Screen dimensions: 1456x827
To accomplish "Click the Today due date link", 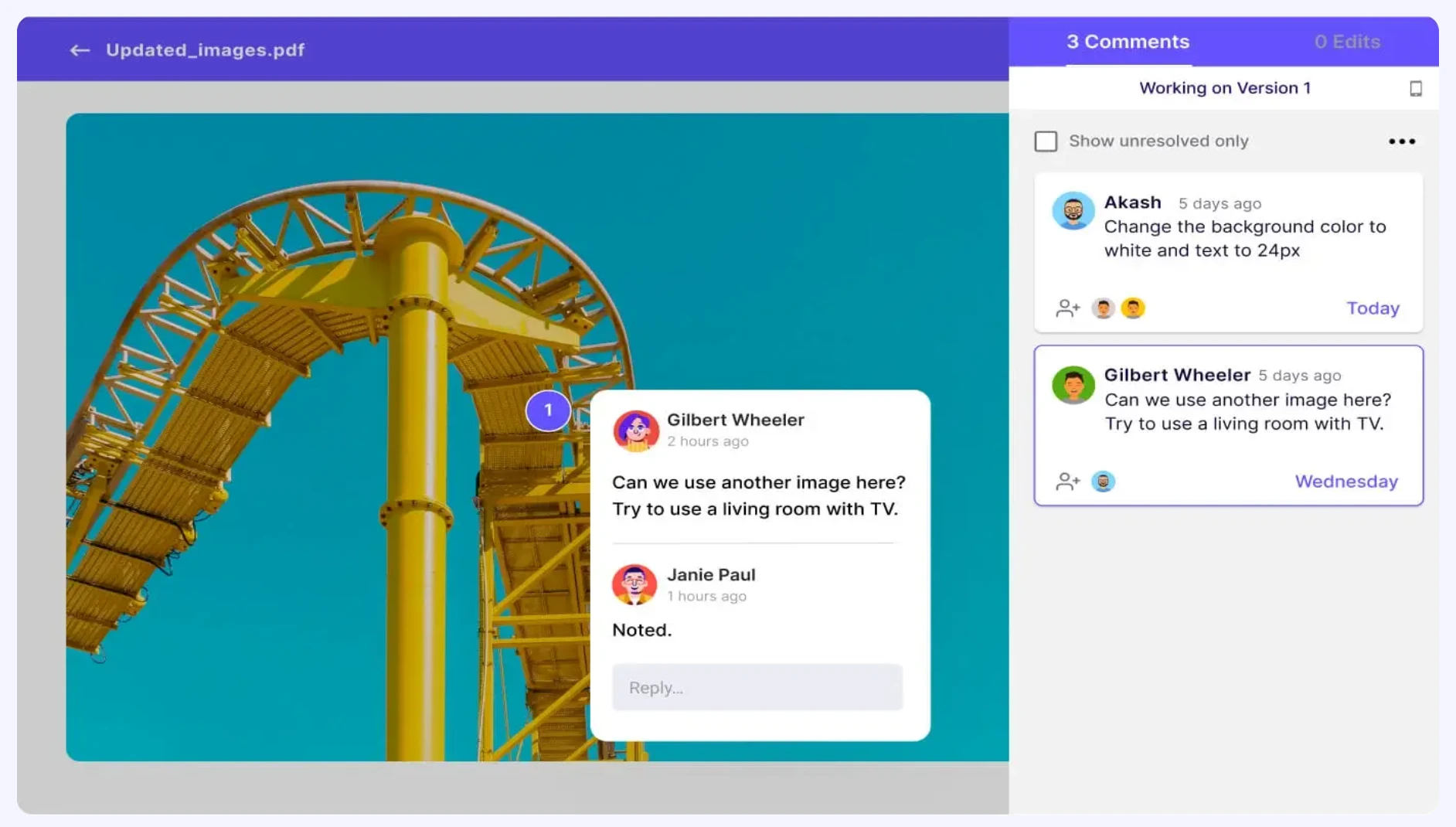I will pyautogui.click(x=1373, y=308).
